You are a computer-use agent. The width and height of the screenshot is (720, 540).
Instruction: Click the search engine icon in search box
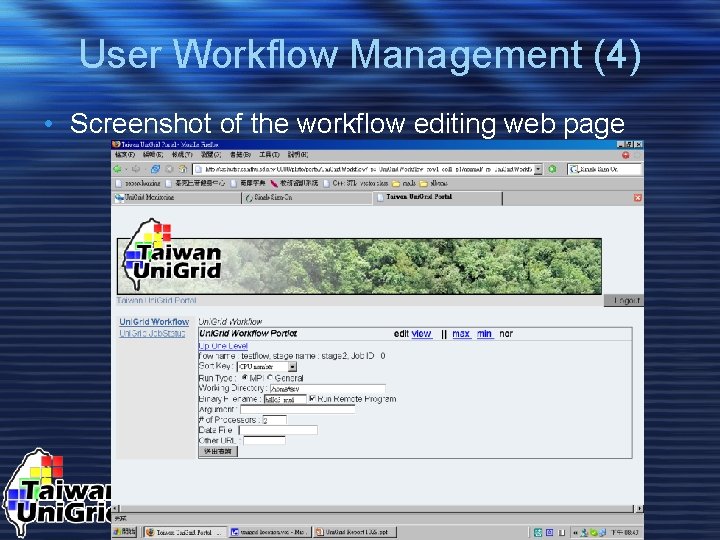point(574,169)
